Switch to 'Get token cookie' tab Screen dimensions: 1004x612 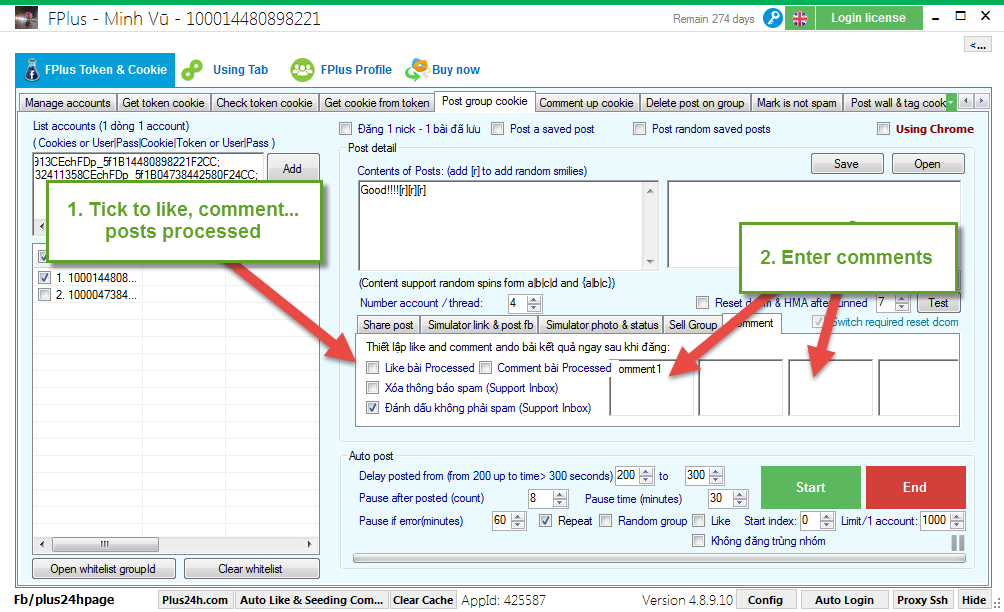coord(163,102)
